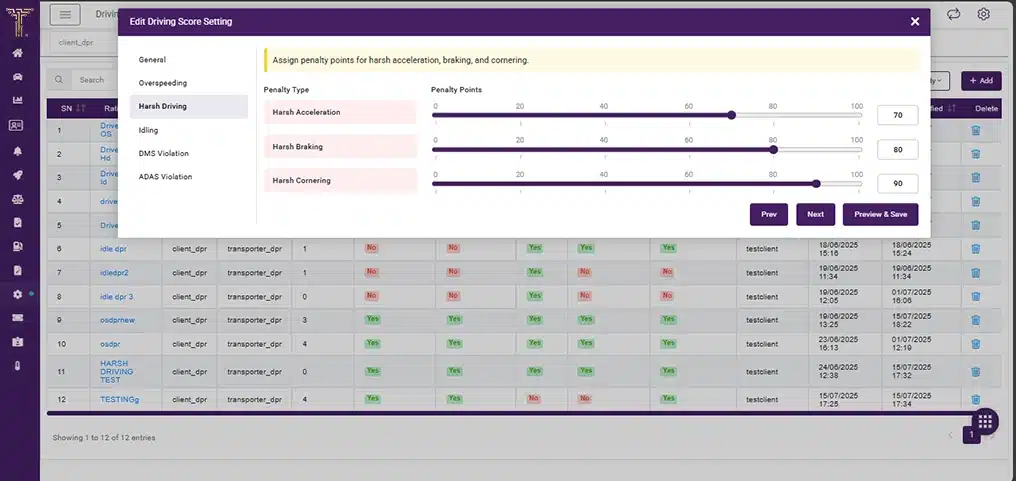
Task: Open the vehicle (car) section in the sidebar
Action: click(17, 77)
